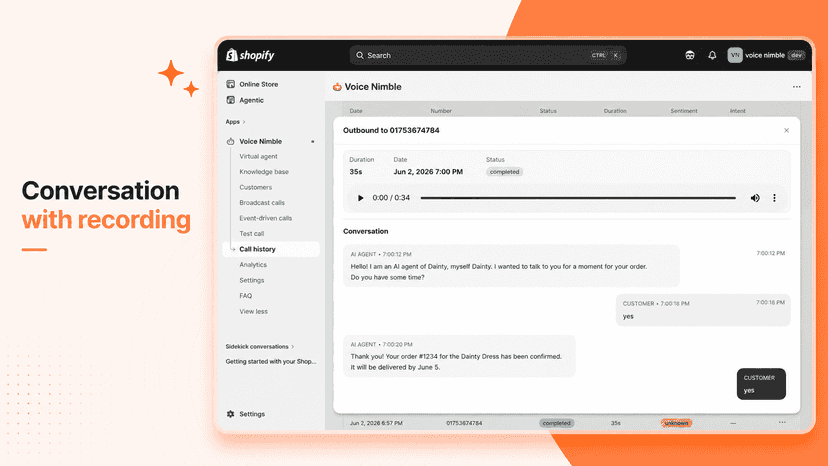Click the dark CUSTOMER yes bubble
The image size is (828, 466).
coord(761,384)
